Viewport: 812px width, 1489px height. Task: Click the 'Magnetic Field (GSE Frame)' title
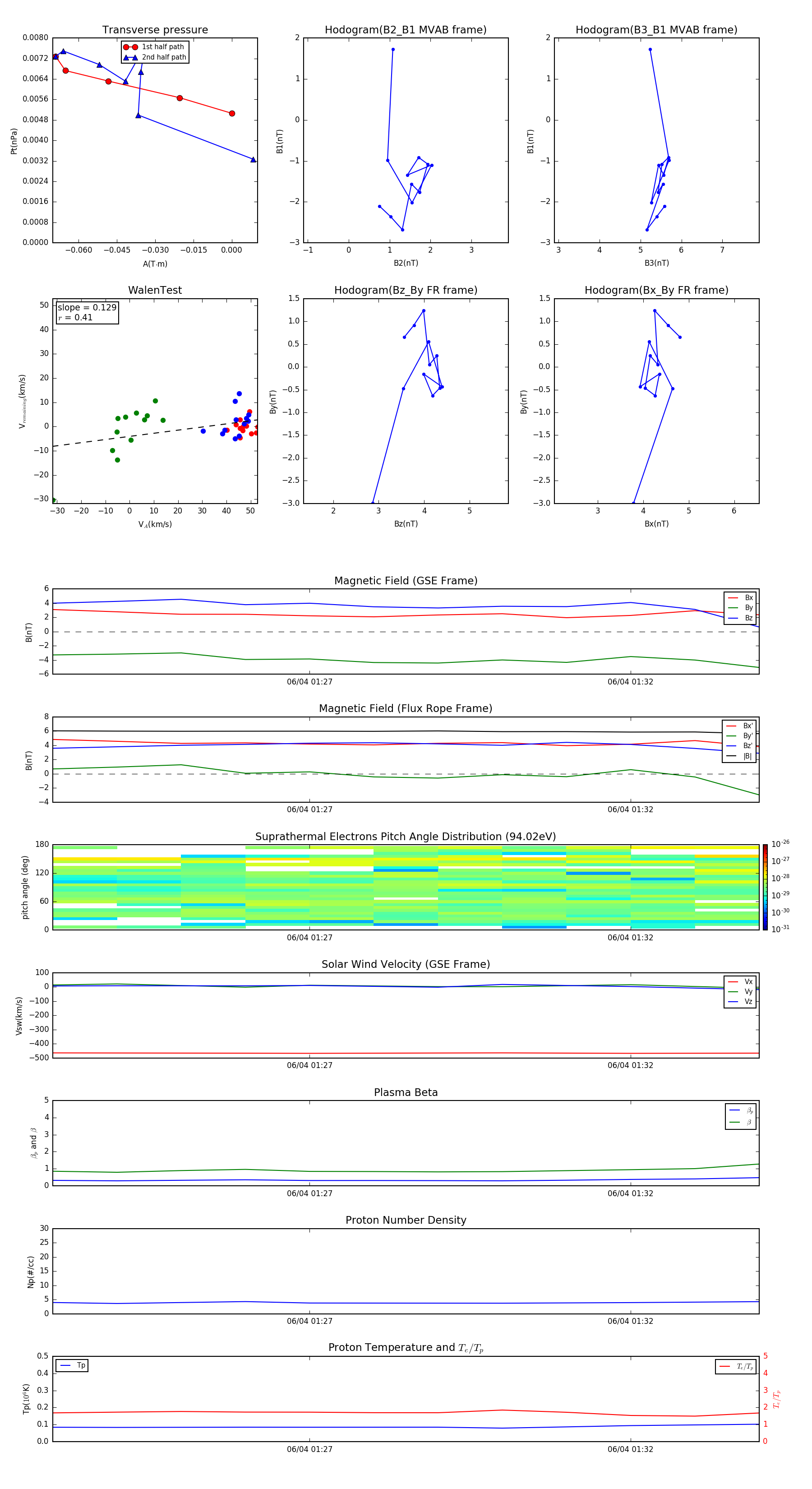pos(406,581)
